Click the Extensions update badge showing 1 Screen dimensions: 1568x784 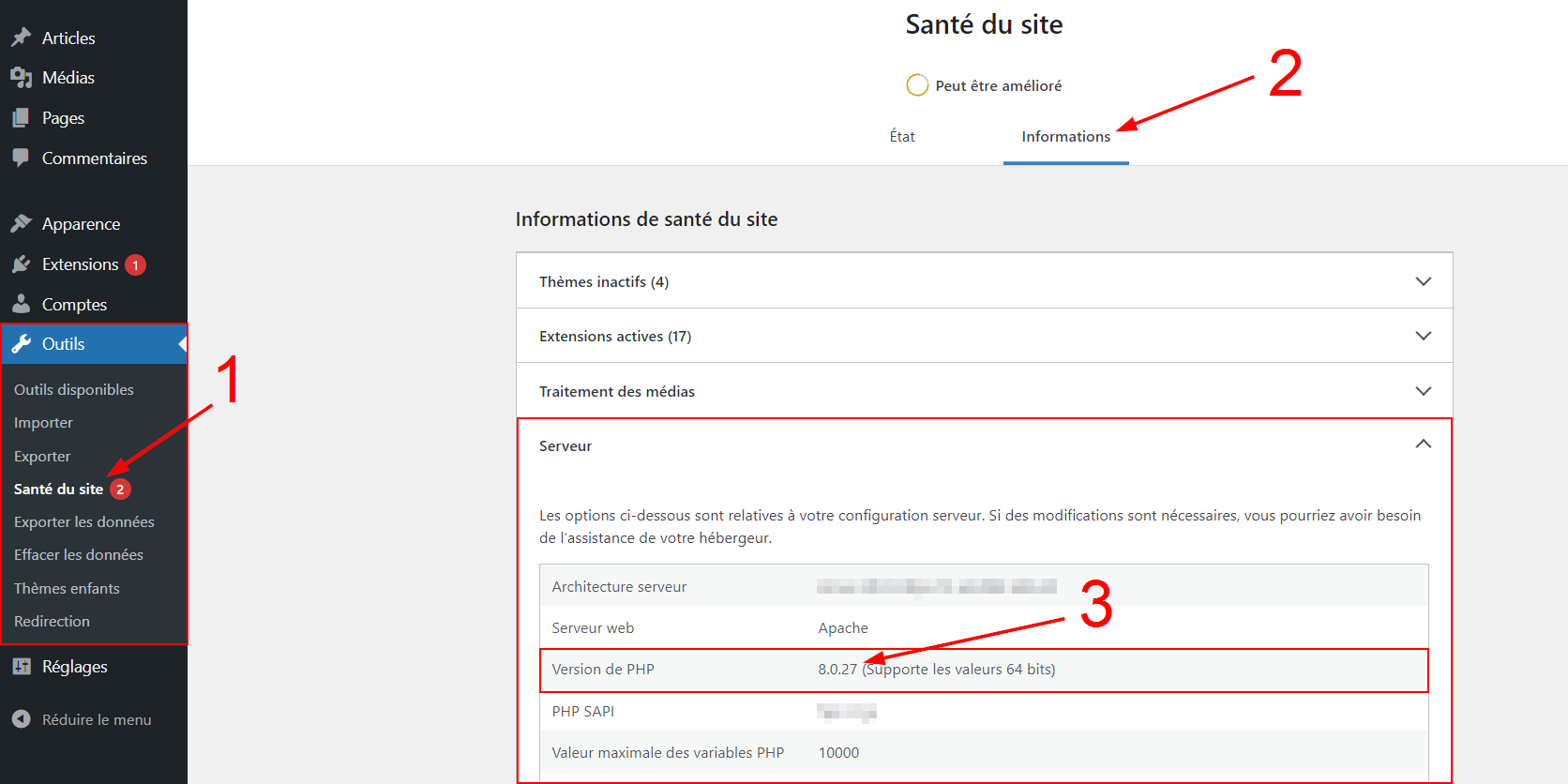pos(136,265)
